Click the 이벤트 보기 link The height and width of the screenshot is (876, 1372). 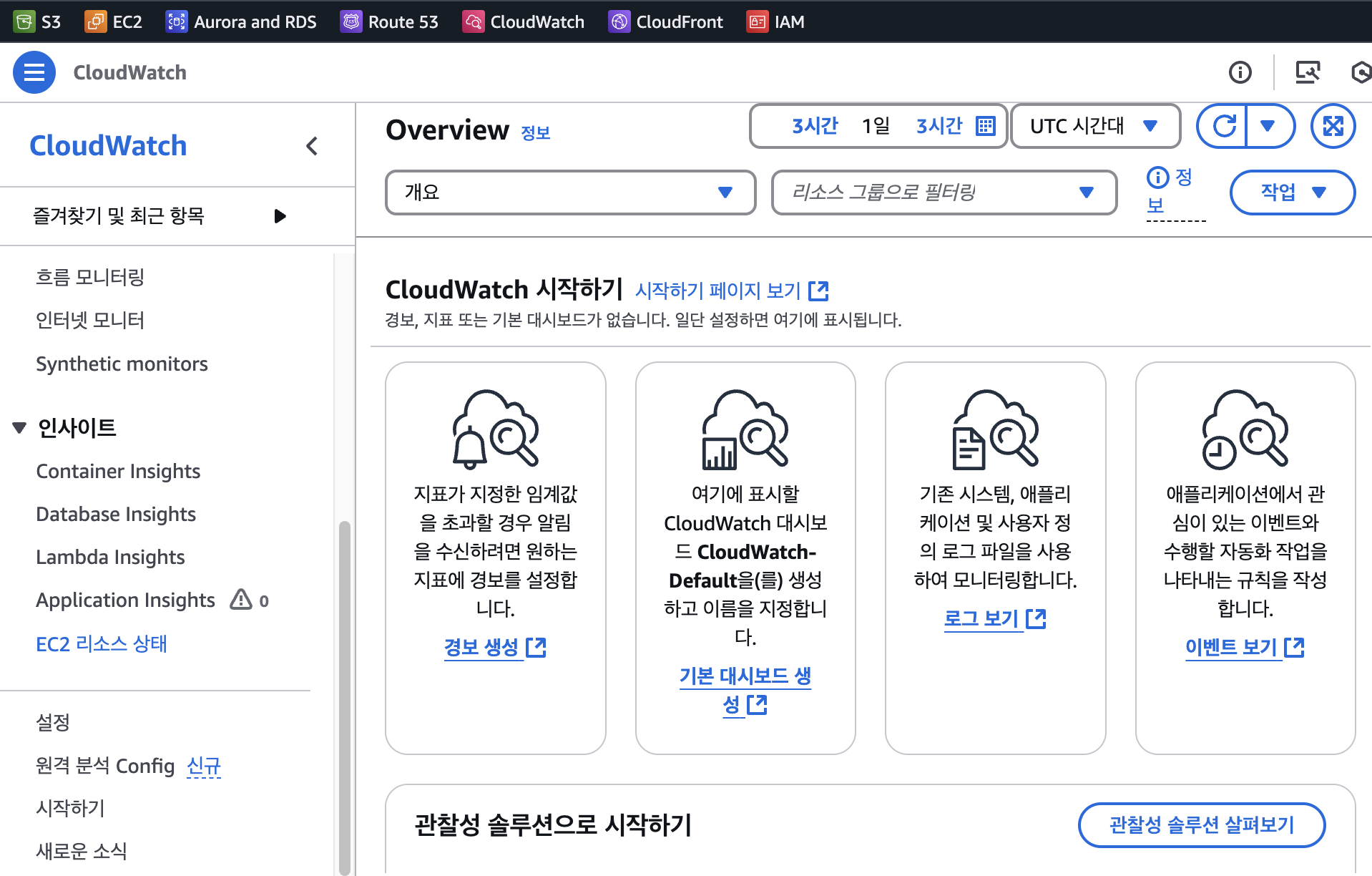click(1245, 647)
